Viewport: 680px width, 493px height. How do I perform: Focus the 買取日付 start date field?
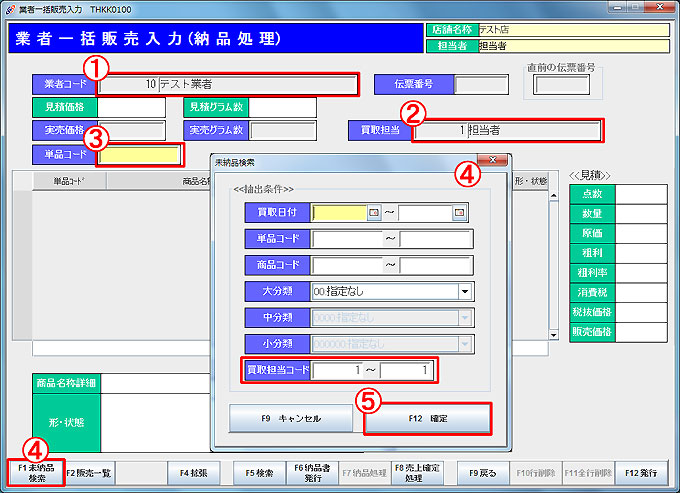pos(340,212)
